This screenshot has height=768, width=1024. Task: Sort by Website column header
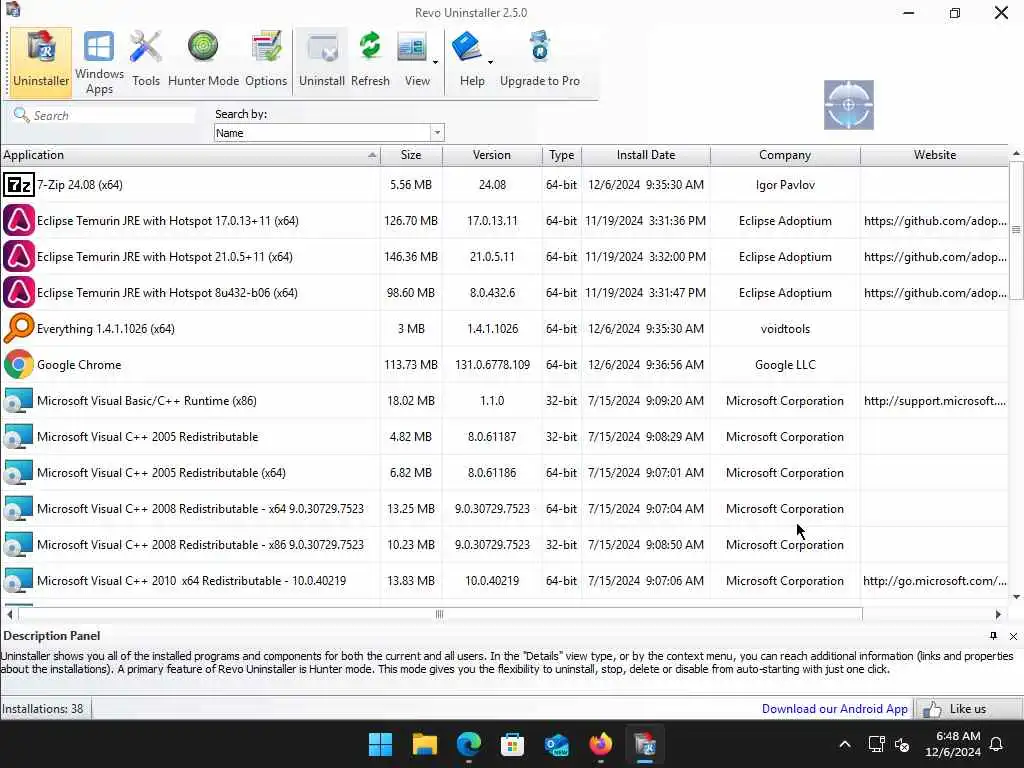click(x=935, y=155)
